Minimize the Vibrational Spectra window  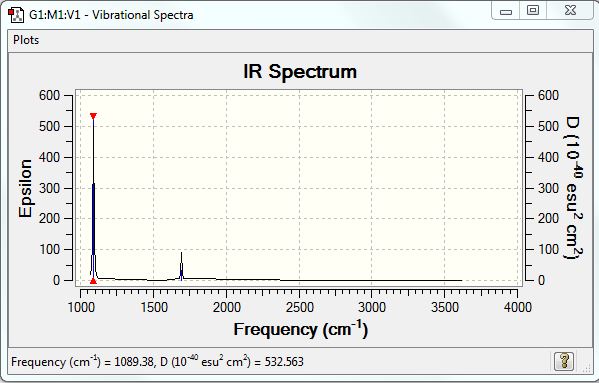pos(506,11)
